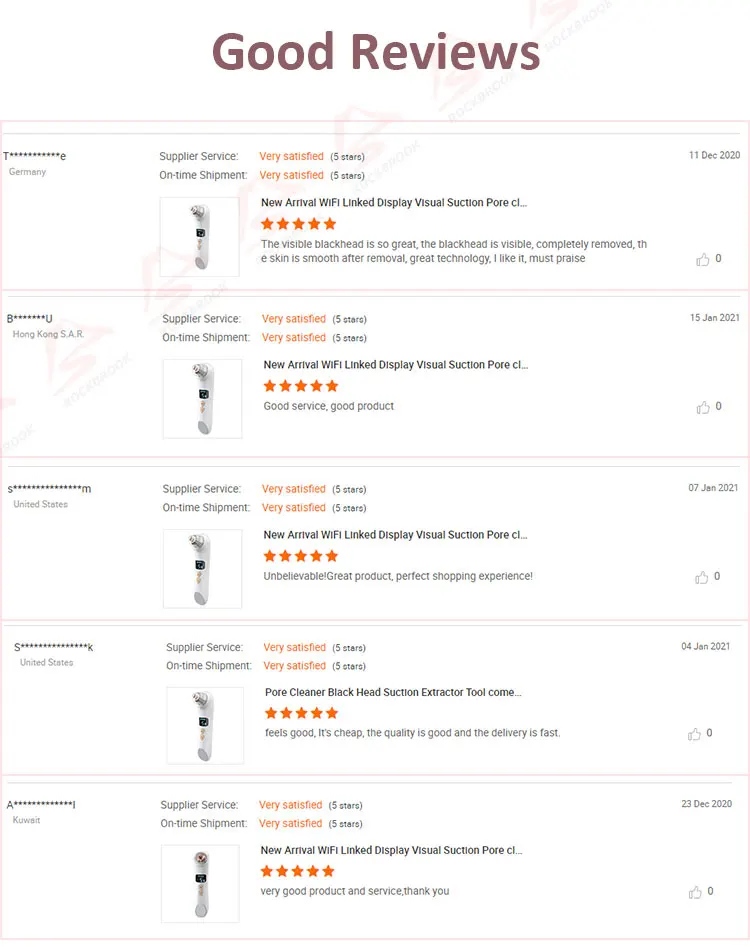750x947 pixels.
Task: Like the Kuwait review dated 23 Dec 2020
Action: pyautogui.click(x=695, y=892)
